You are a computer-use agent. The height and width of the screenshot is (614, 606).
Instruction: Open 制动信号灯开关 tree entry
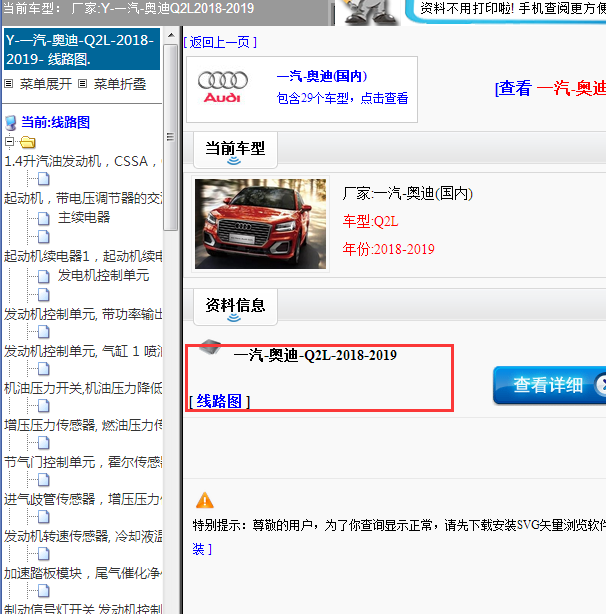click(83, 609)
